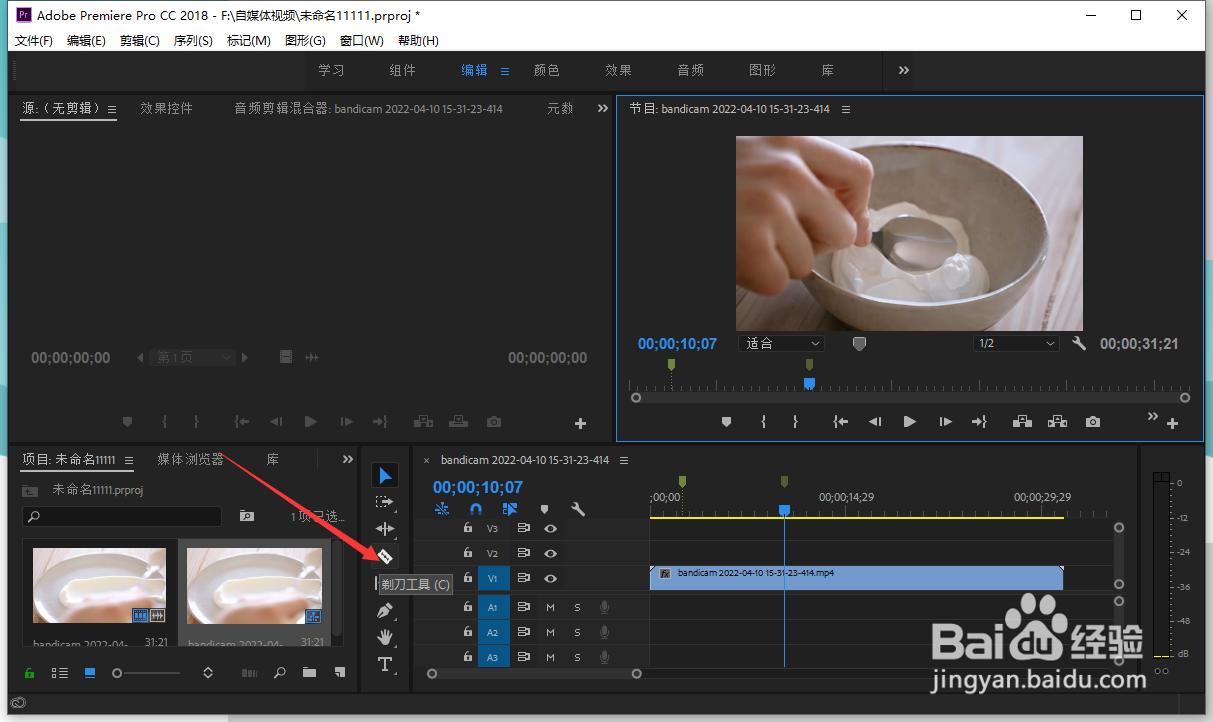
Task: Mark Out point in program monitor
Action: 795,422
